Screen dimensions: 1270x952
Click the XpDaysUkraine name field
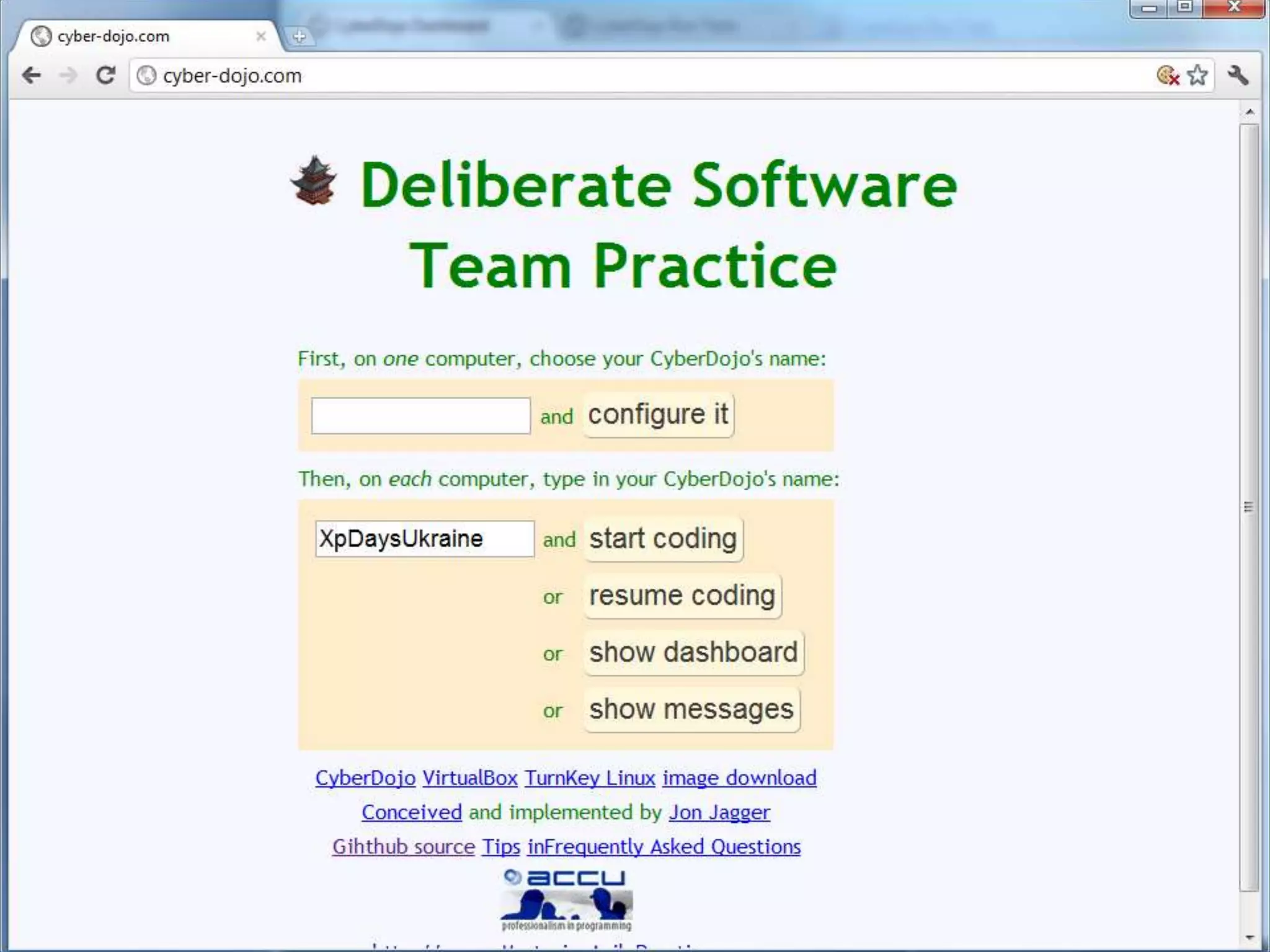424,539
